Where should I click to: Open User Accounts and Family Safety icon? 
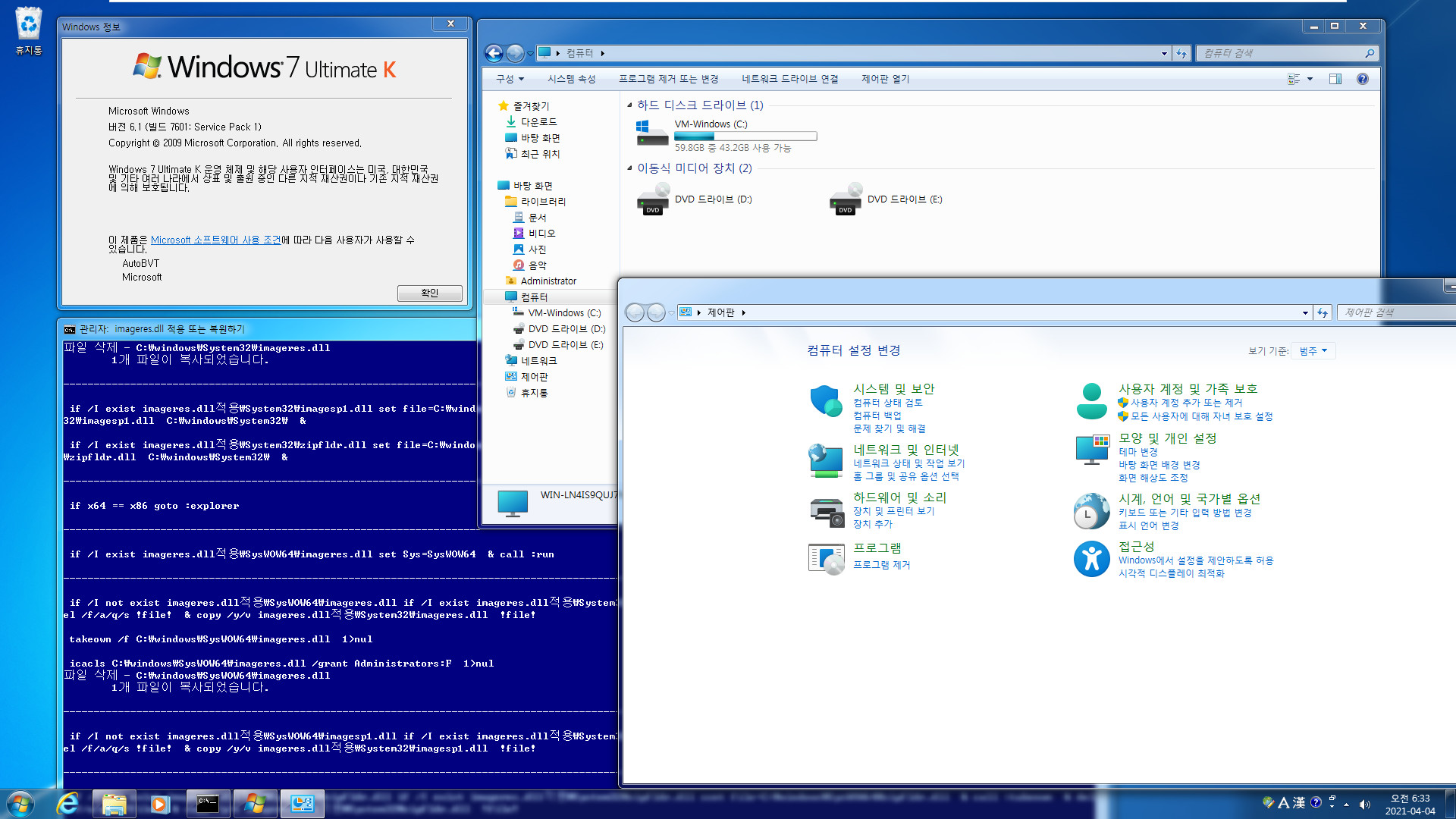coord(1091,401)
